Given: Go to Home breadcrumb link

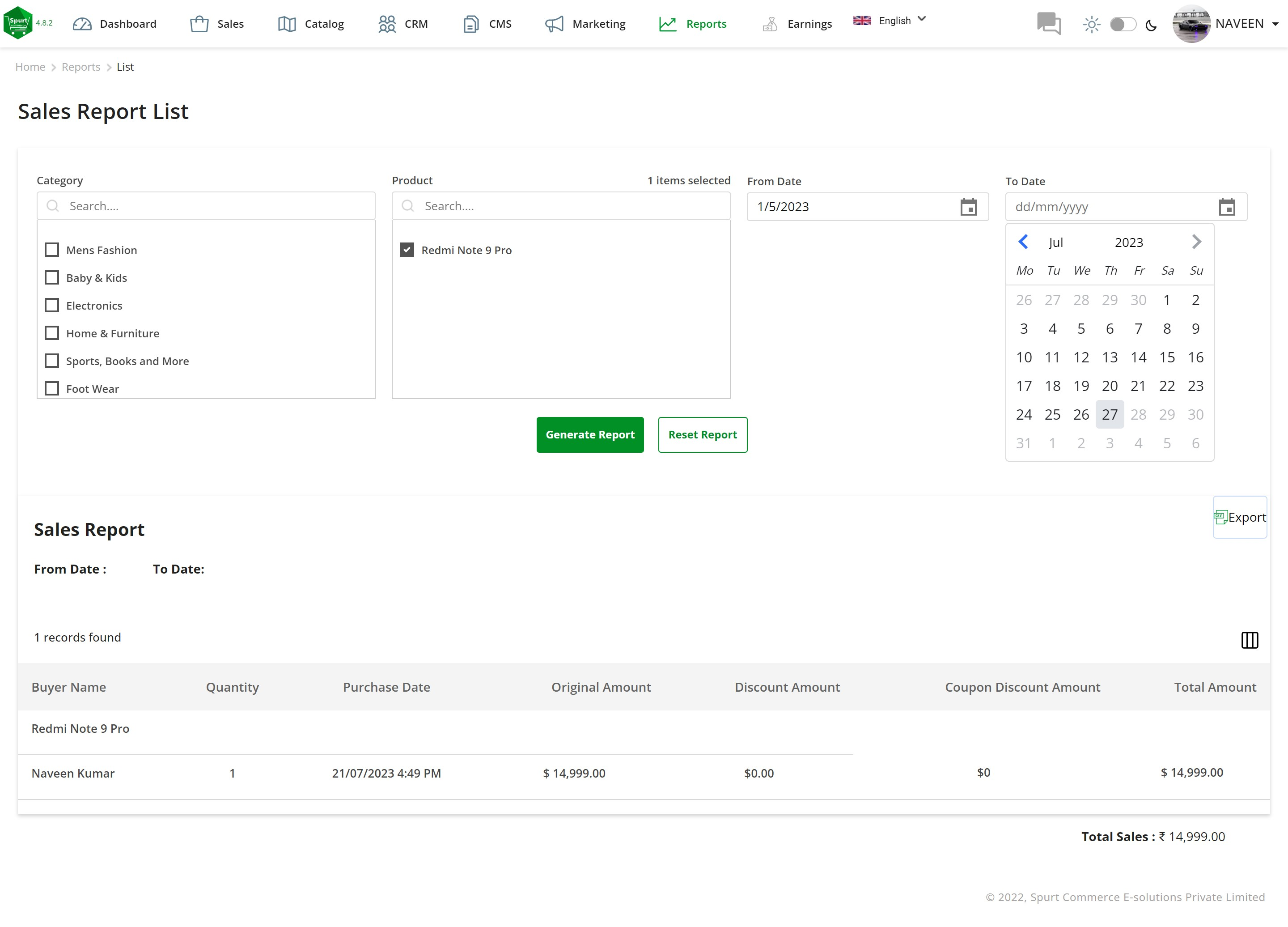Looking at the screenshot, I should click(x=30, y=67).
